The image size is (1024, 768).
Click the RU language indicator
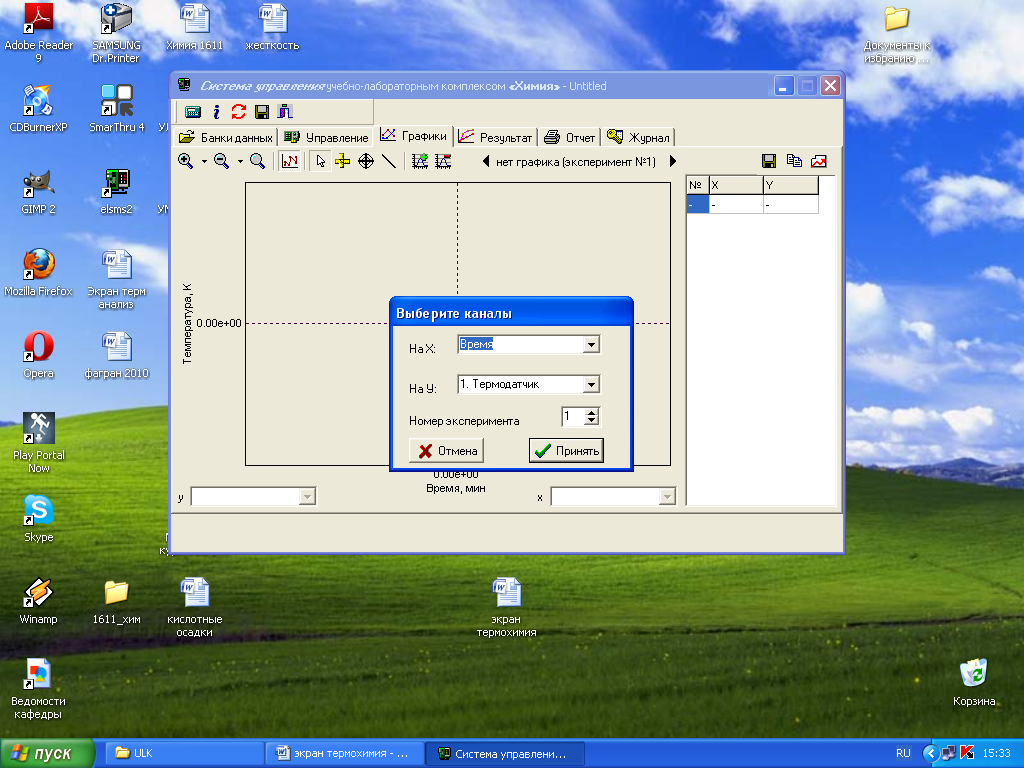click(x=903, y=753)
